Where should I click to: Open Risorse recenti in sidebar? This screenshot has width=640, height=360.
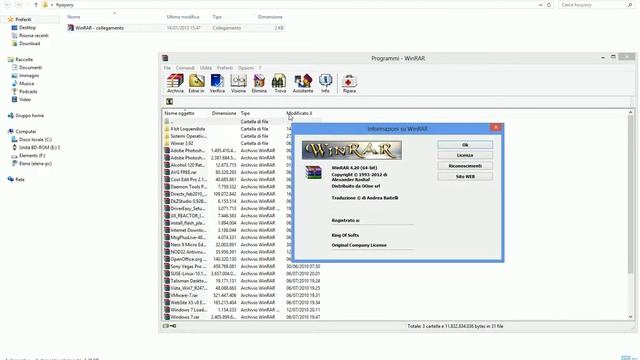30,36
